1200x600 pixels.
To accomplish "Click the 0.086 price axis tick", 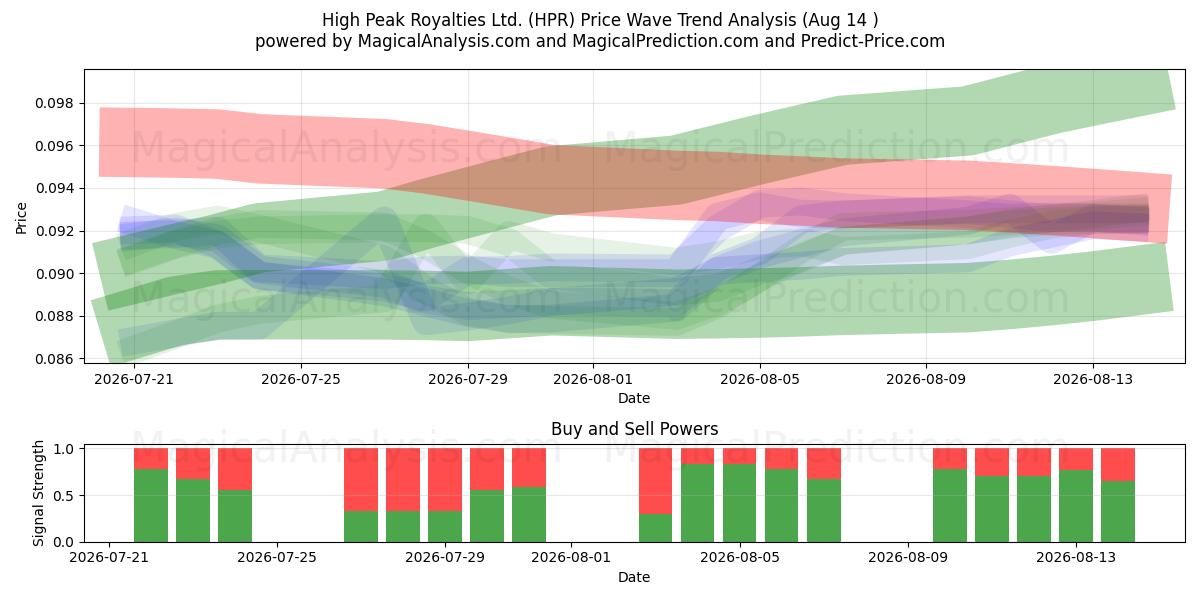I will point(56,359).
